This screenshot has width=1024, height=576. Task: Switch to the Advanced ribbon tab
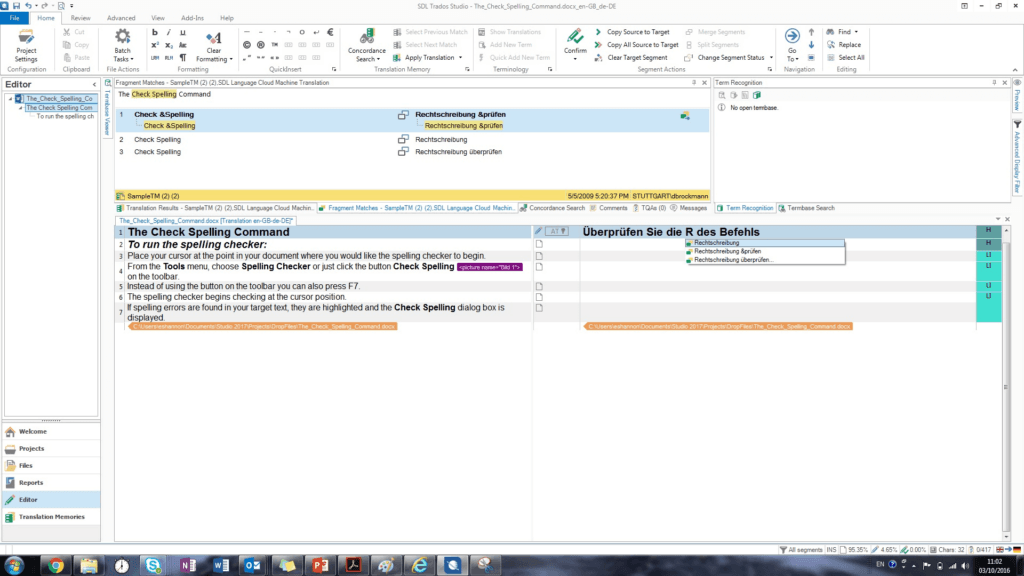(120, 18)
